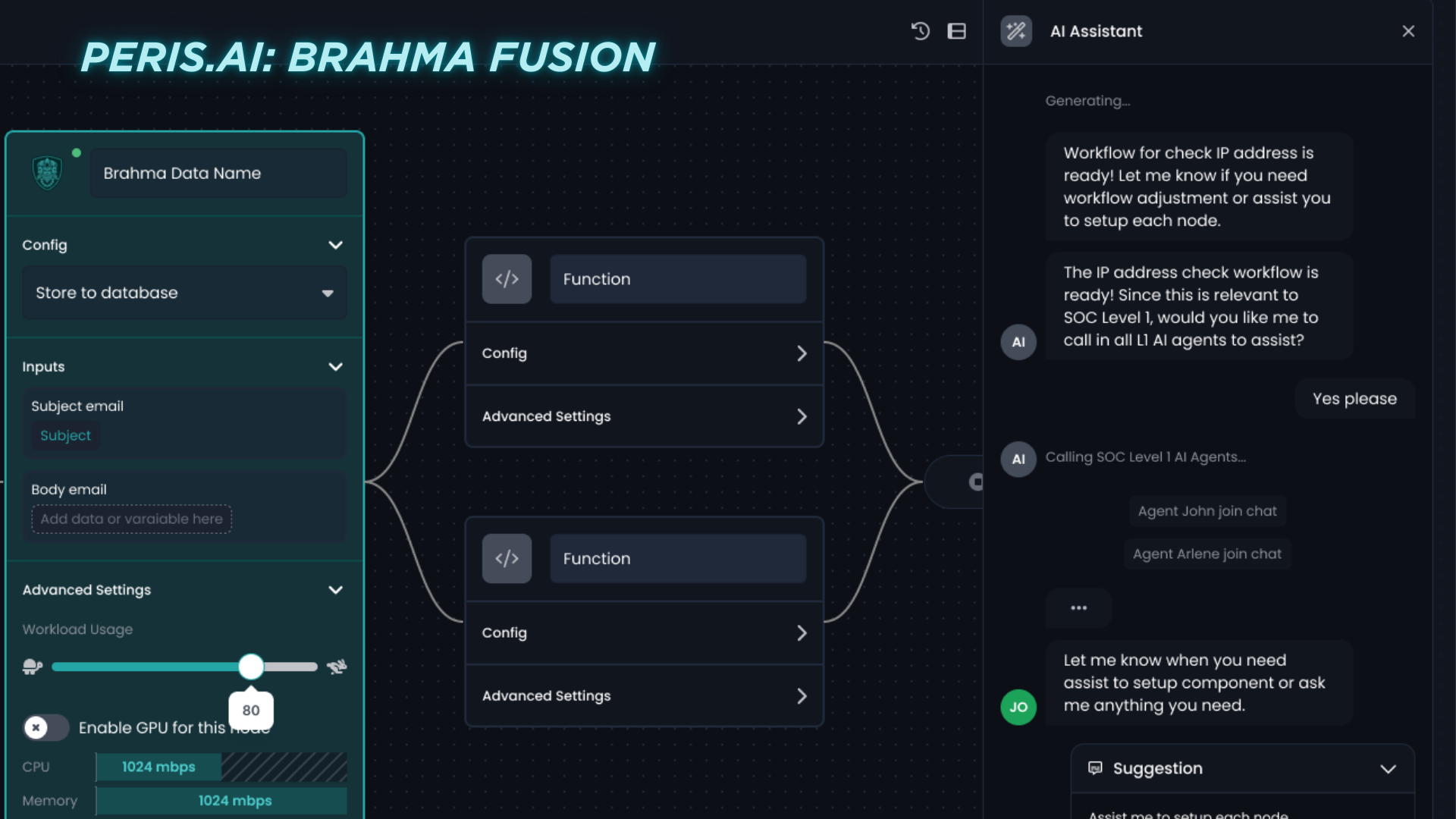Click the history/undo icon in the top bar
This screenshot has width=1456, height=819.
pyautogui.click(x=920, y=31)
